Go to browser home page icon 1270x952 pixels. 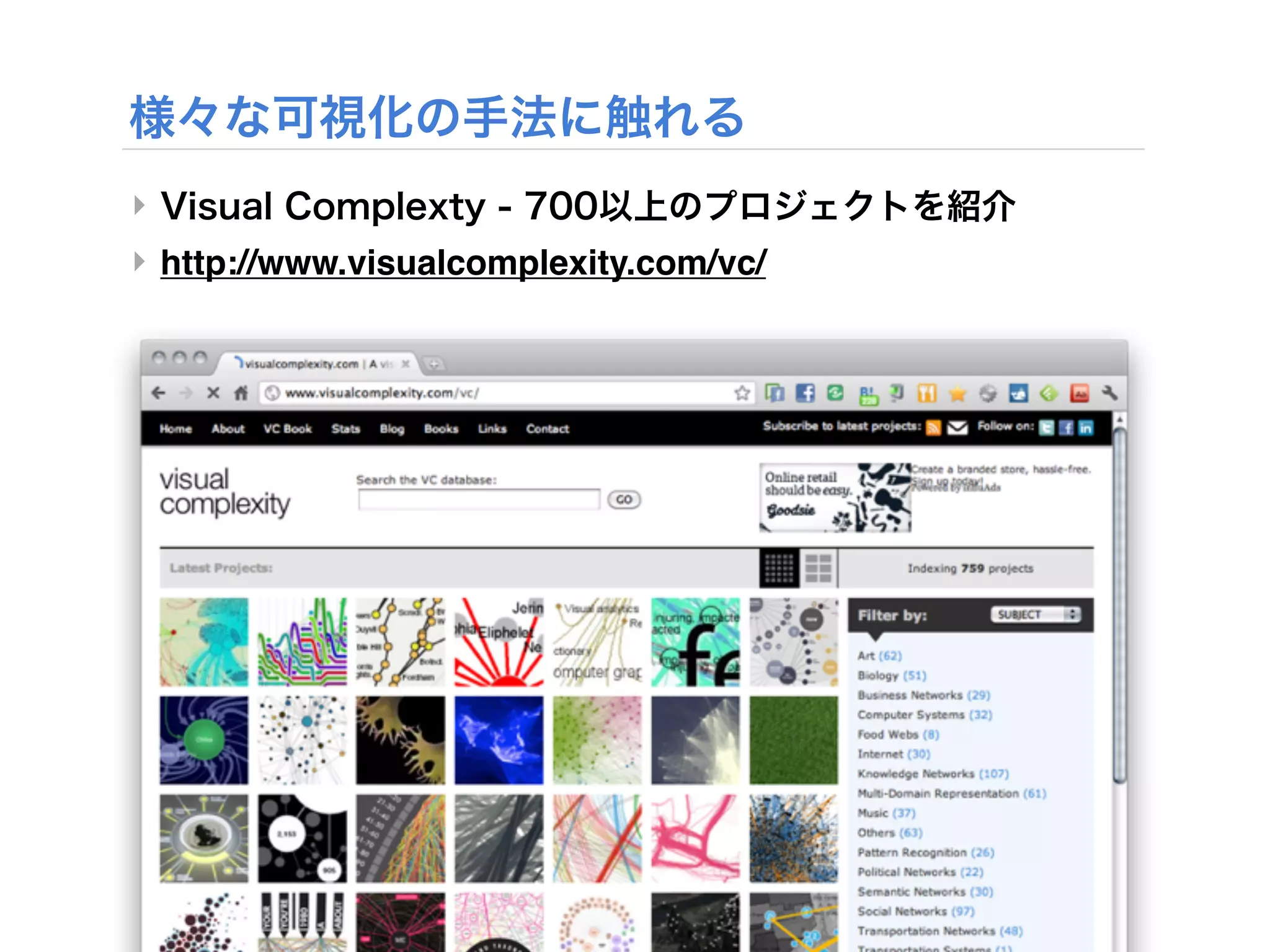click(x=241, y=393)
